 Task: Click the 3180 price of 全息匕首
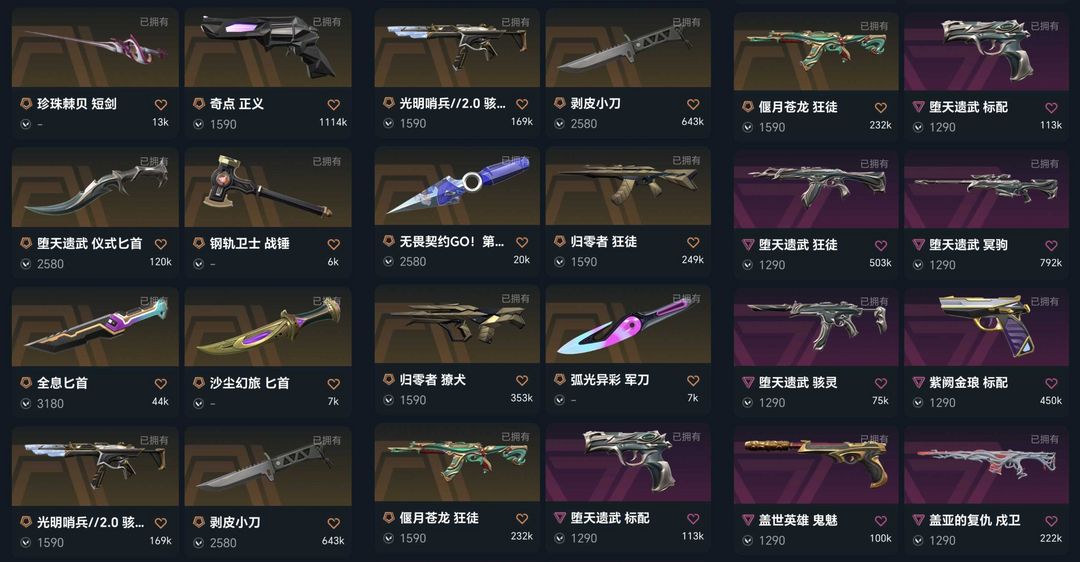50,404
